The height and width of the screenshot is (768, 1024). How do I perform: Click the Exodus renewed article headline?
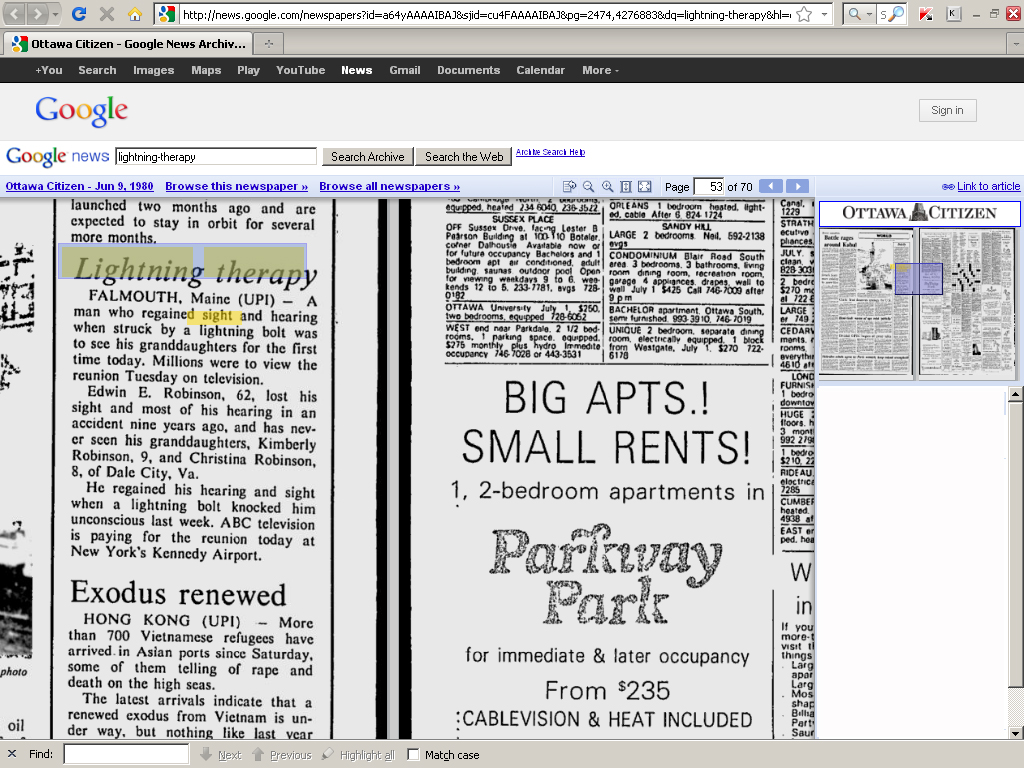[178, 593]
